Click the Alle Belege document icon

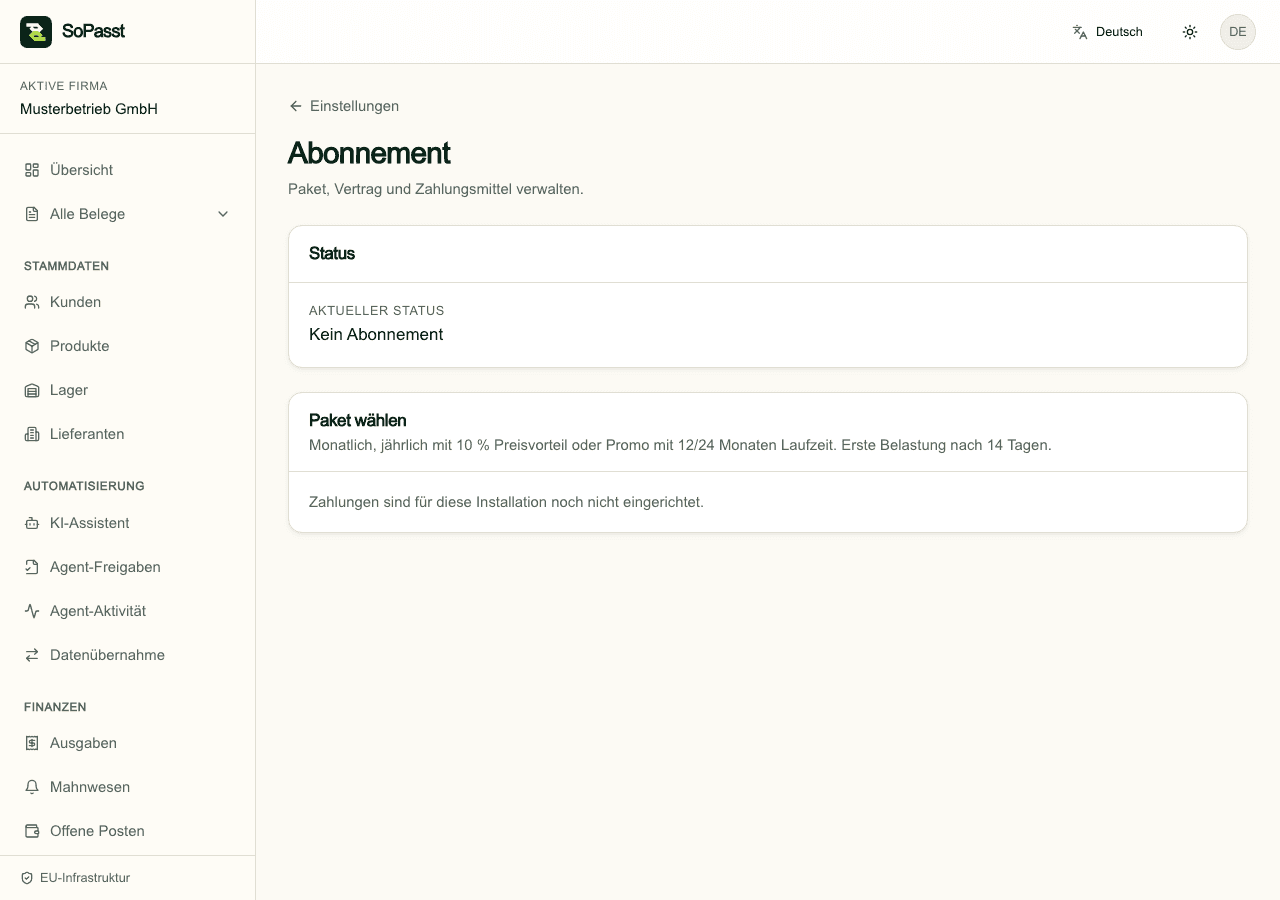(x=32, y=214)
